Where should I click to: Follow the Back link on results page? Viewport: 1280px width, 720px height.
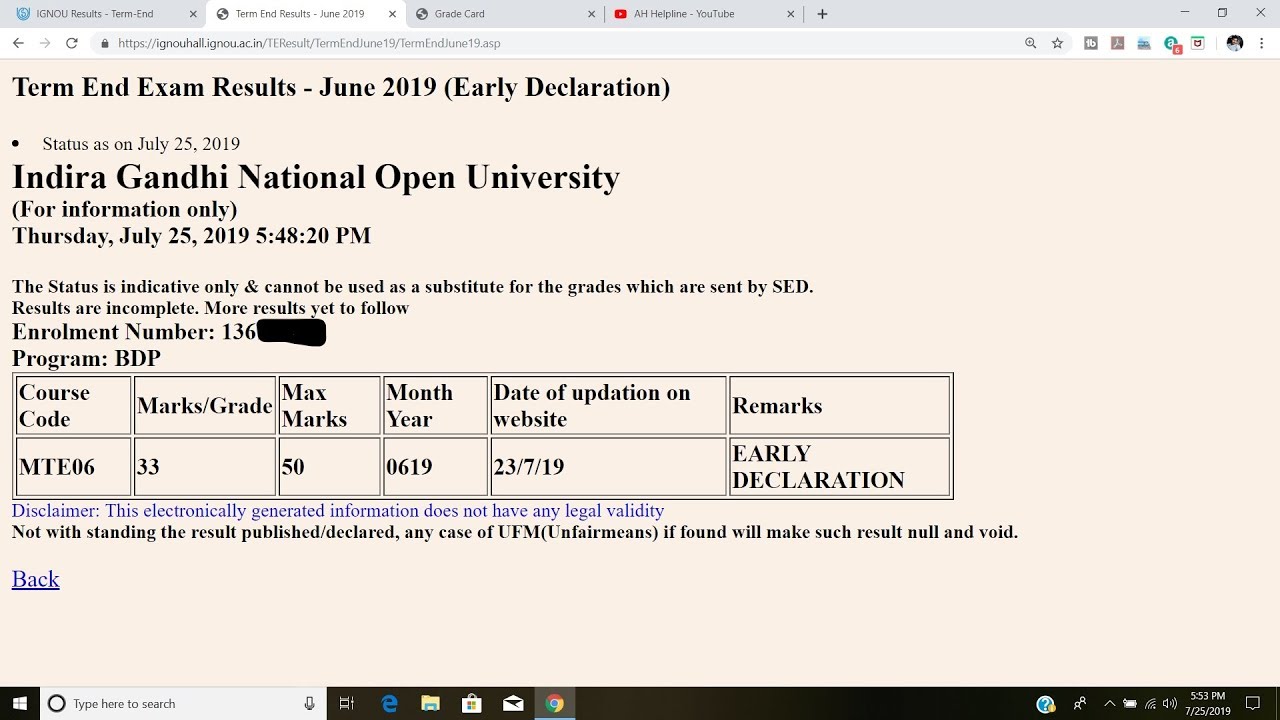point(35,579)
